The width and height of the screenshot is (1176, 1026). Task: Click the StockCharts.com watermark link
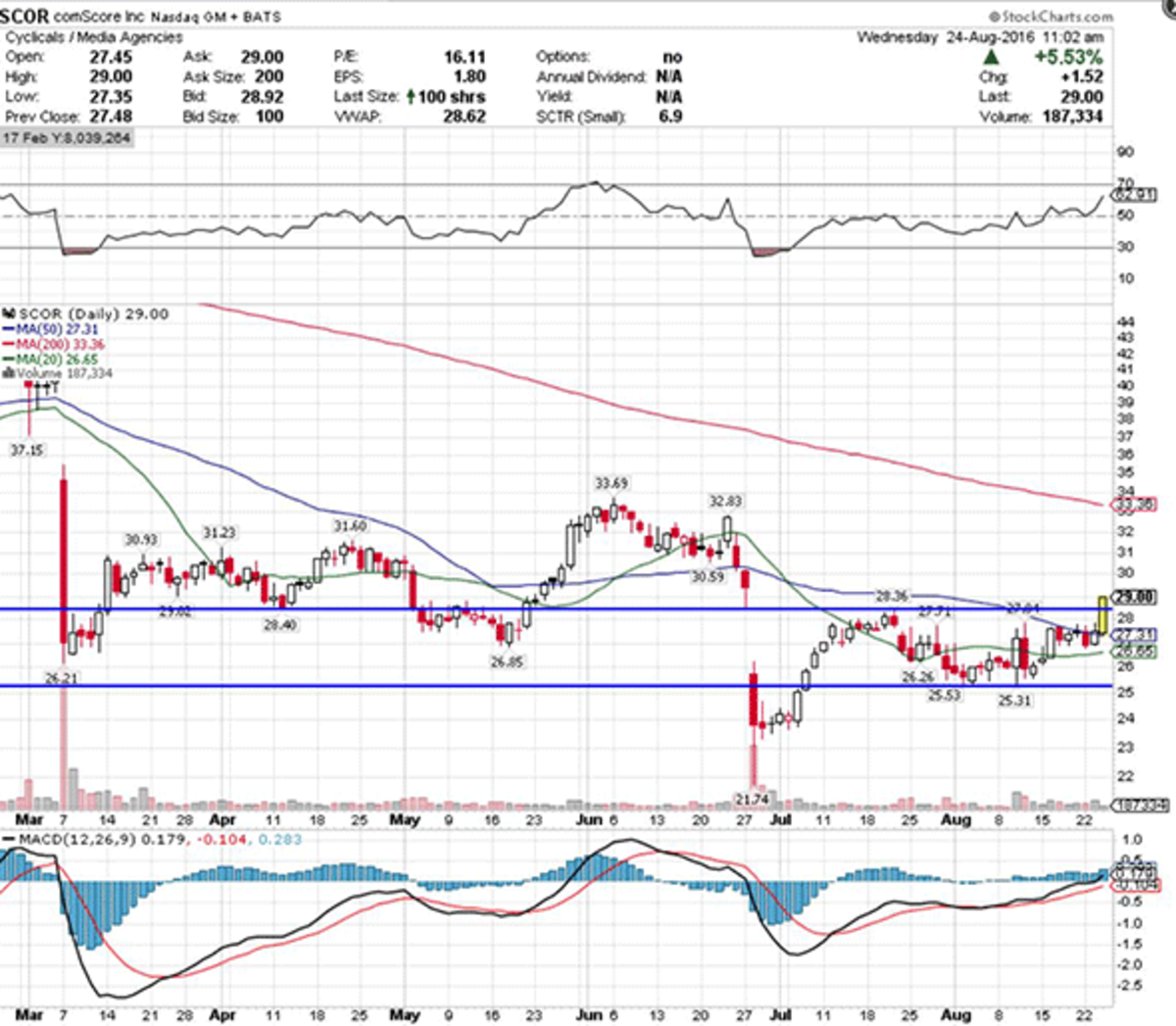[x=1051, y=17]
